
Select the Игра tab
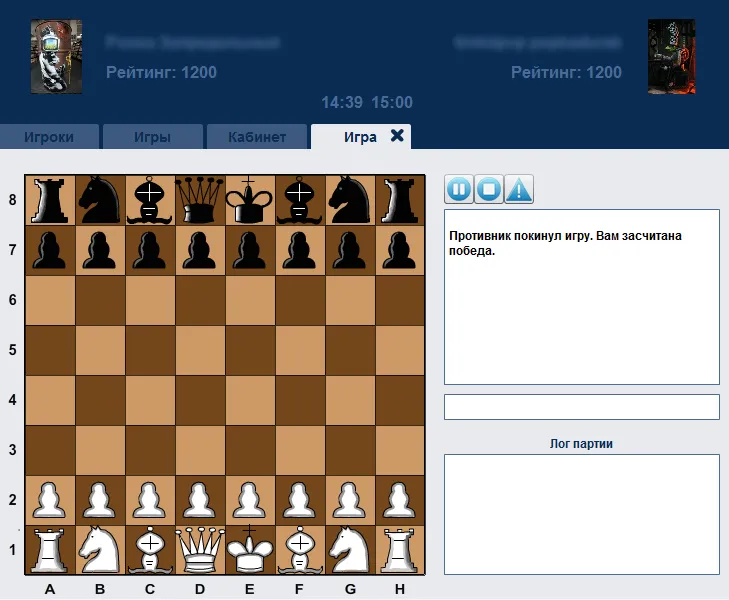coord(360,137)
